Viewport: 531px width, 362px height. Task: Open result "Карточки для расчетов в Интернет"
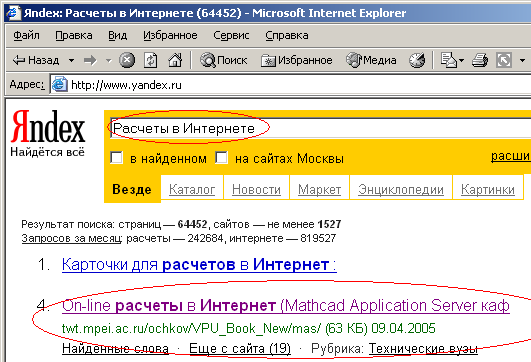click(199, 264)
